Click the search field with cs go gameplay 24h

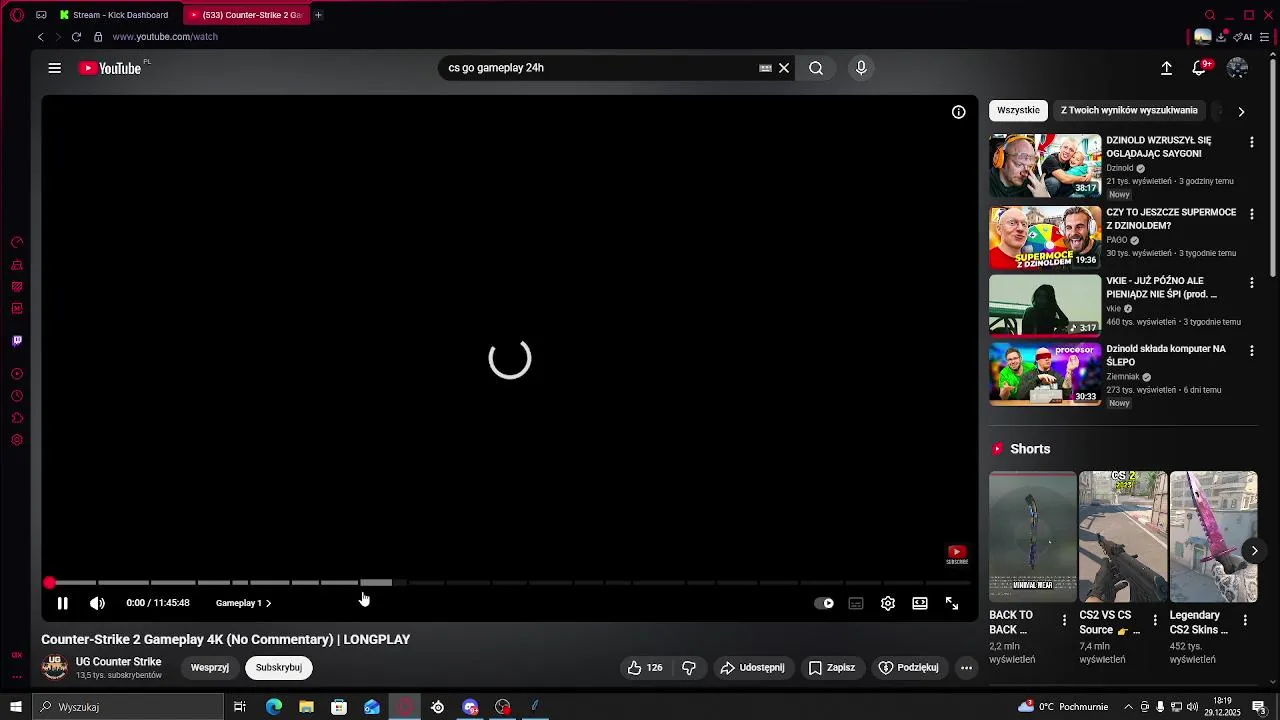coord(598,68)
